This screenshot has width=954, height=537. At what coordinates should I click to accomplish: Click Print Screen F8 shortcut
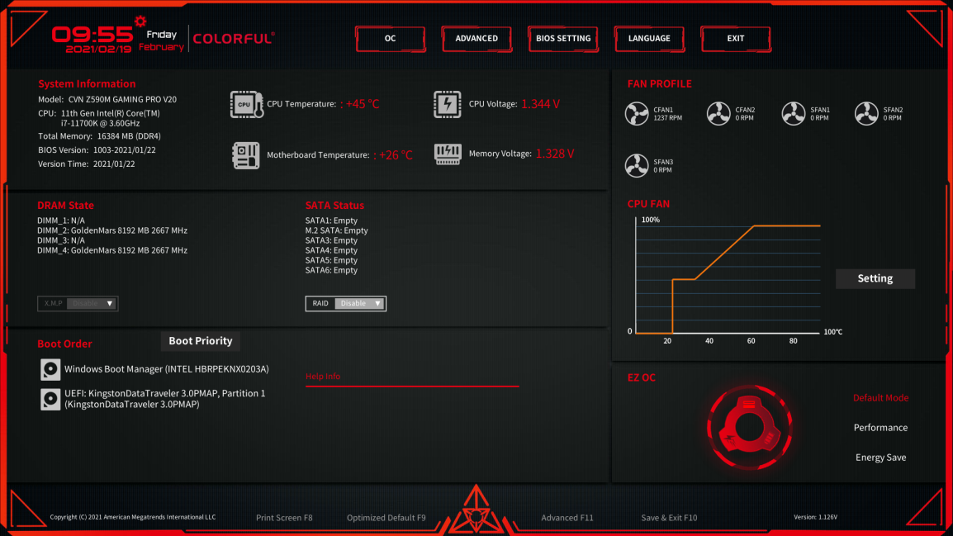284,518
